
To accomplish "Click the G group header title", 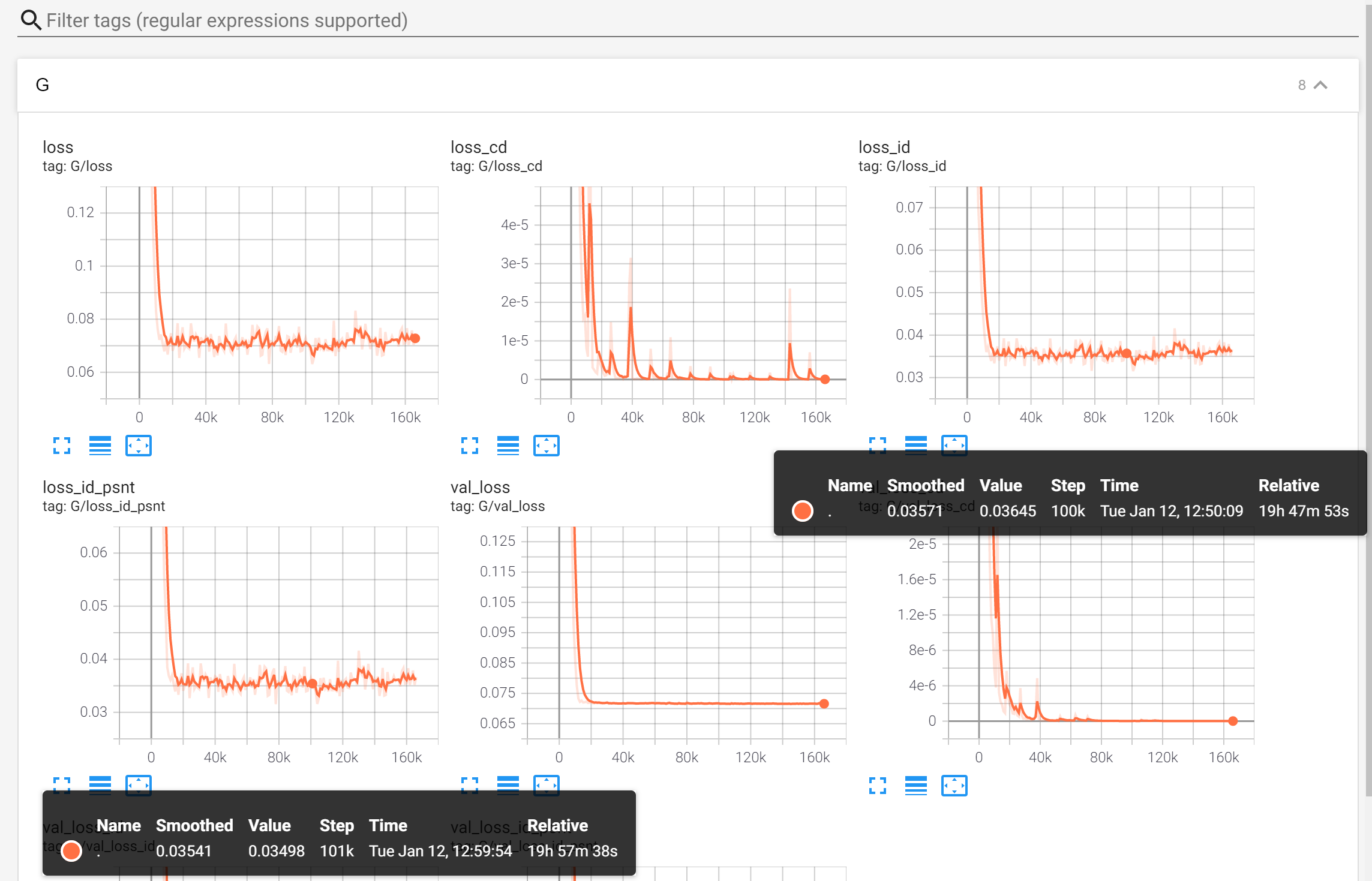I will tap(43, 85).
